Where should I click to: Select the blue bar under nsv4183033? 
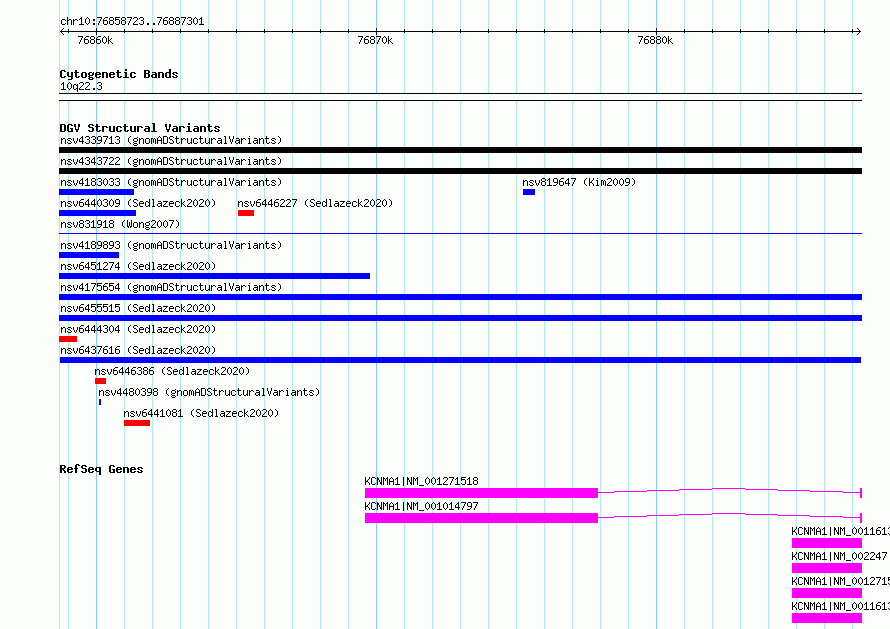pos(96,192)
